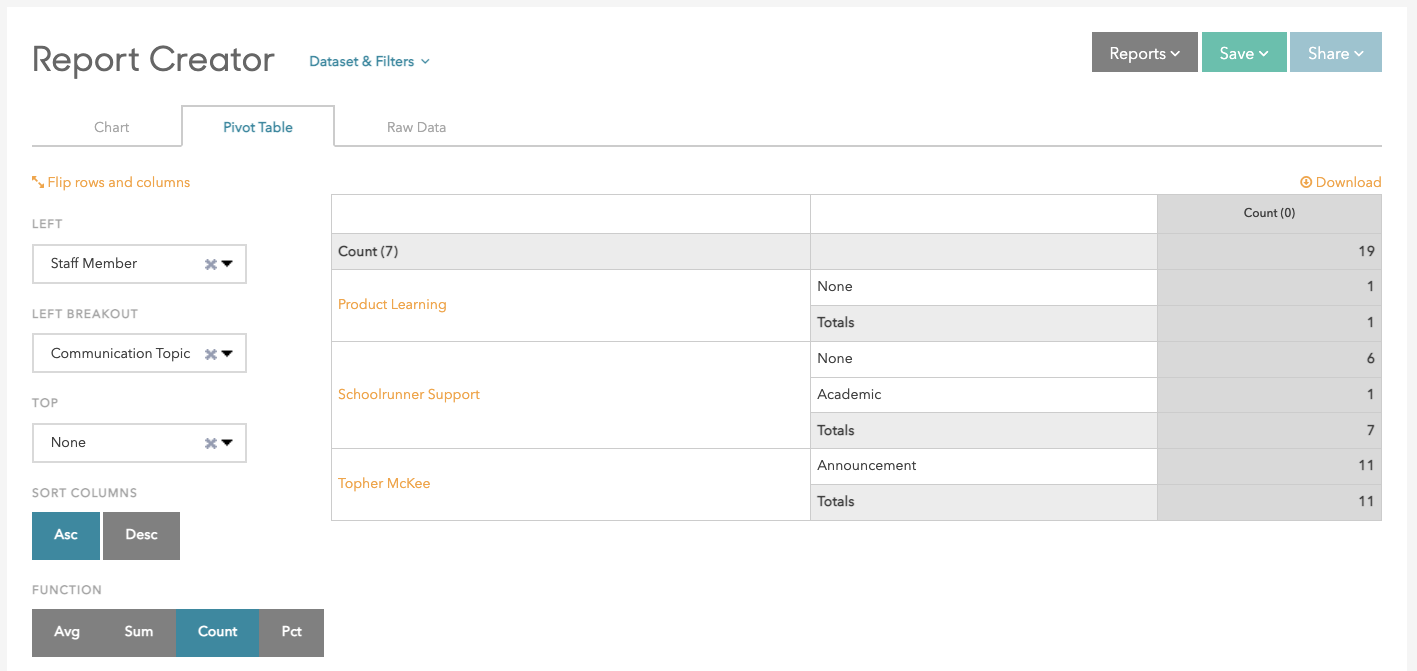Open the Staff Member dropdown arrow

[x=227, y=265]
